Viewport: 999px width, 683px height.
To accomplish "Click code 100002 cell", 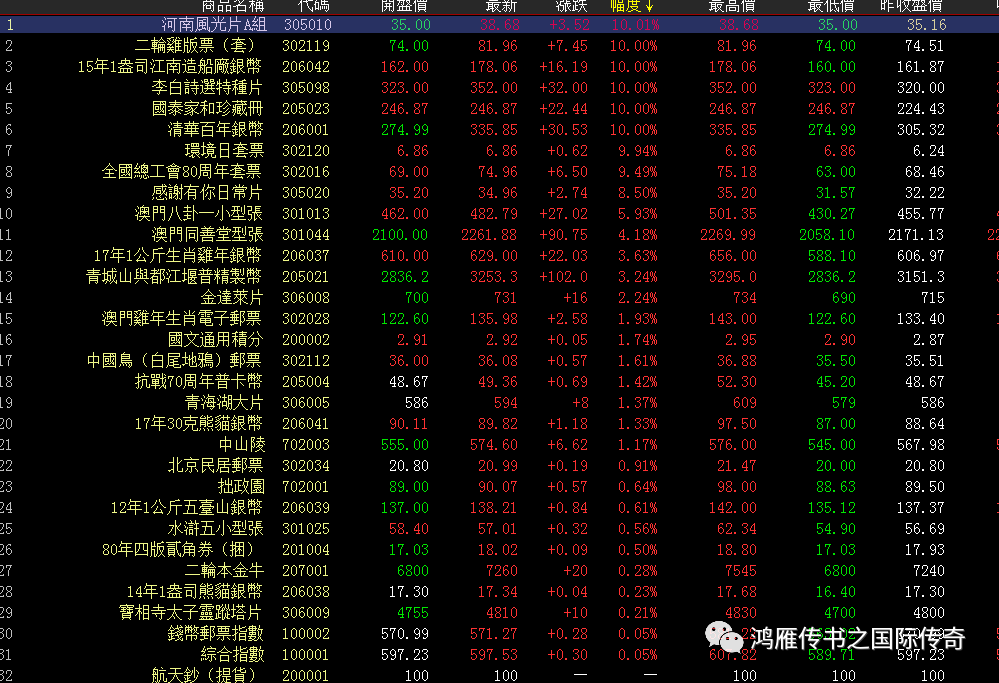I will 306,634.
